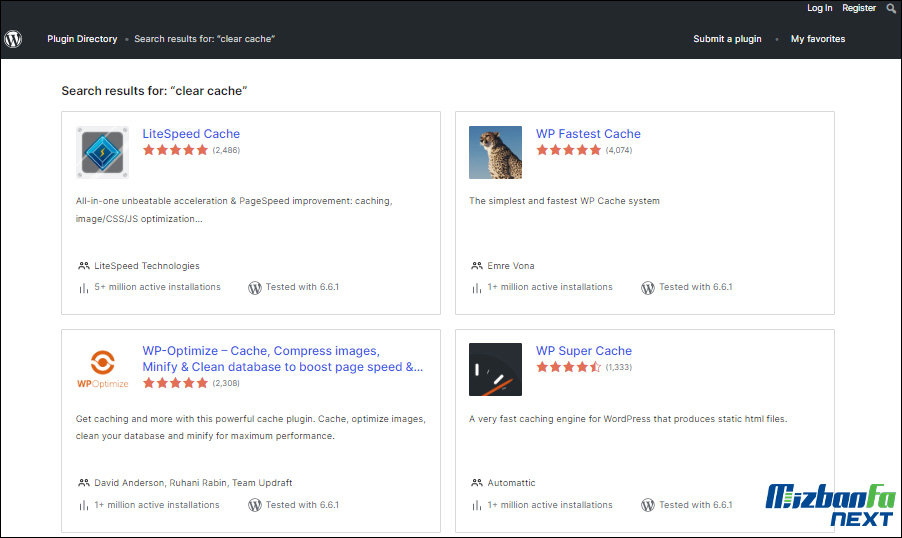The width and height of the screenshot is (902, 538).
Task: Open the search magnifier icon
Action: [891, 8]
